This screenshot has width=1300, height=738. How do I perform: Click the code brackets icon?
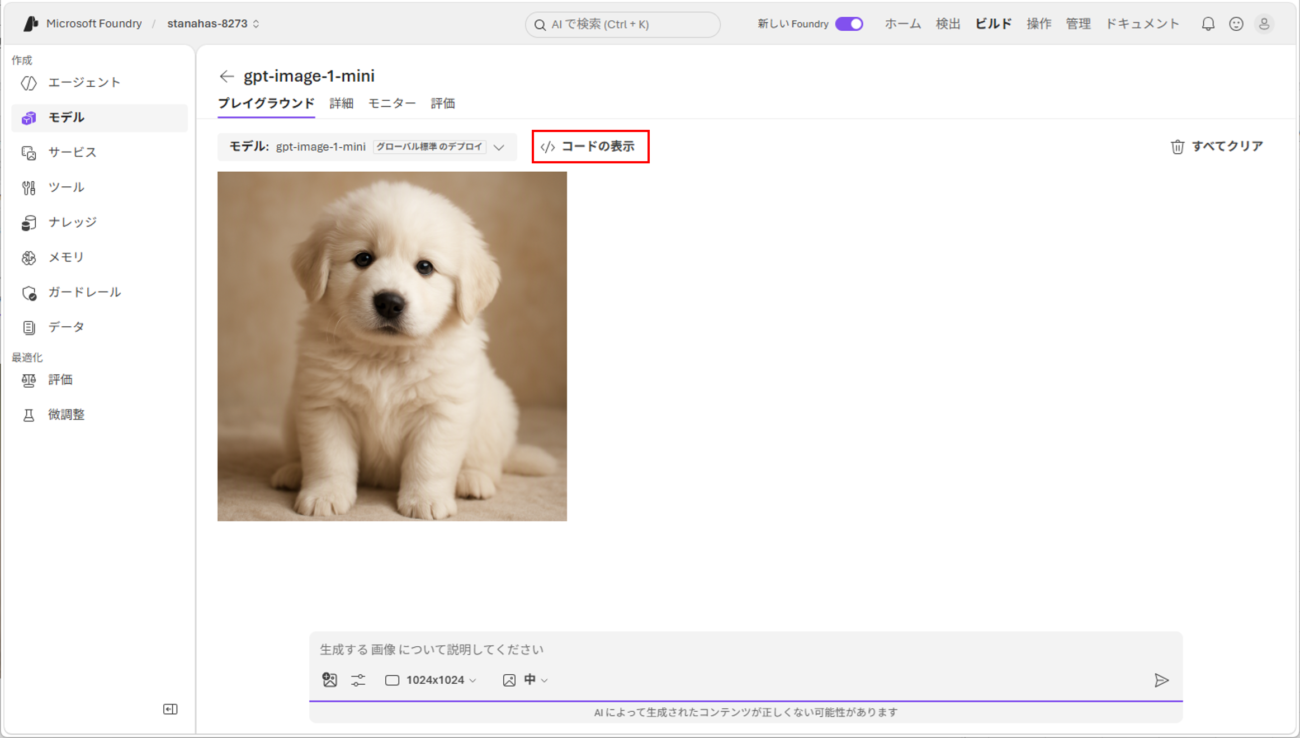pyautogui.click(x=548, y=147)
